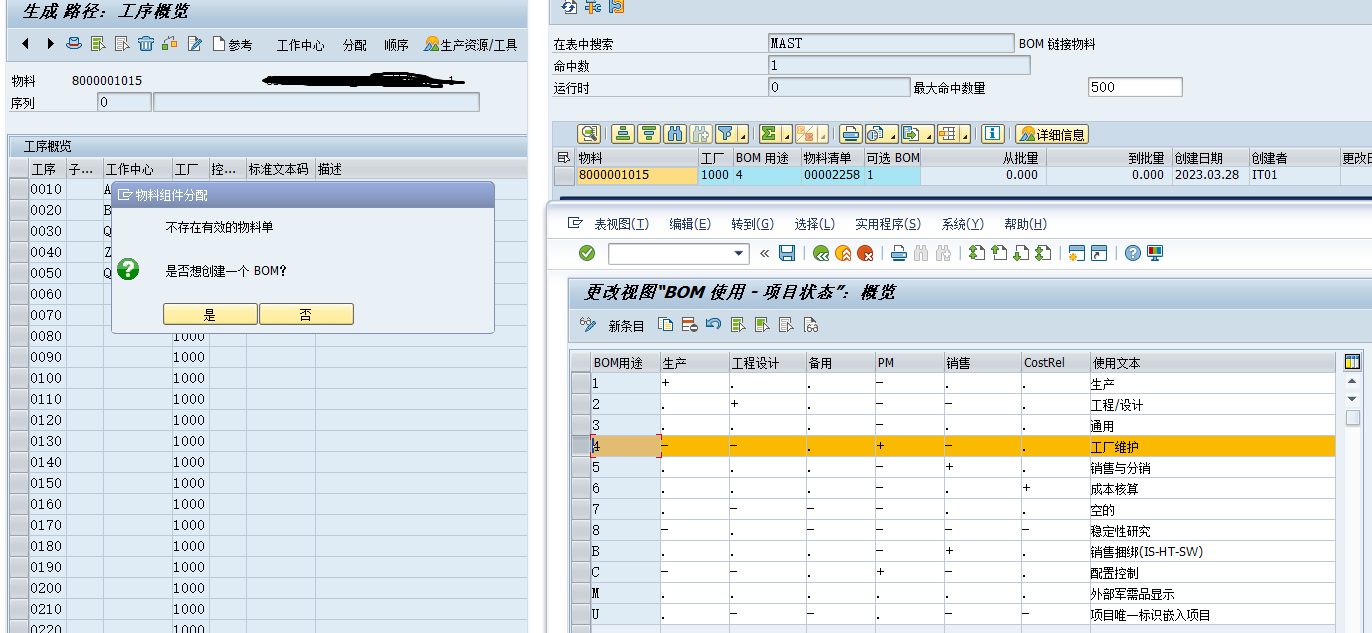Viewport: 1372px width, 633px height.
Task: Click the customize local layout monitor icon
Action: (1155, 253)
